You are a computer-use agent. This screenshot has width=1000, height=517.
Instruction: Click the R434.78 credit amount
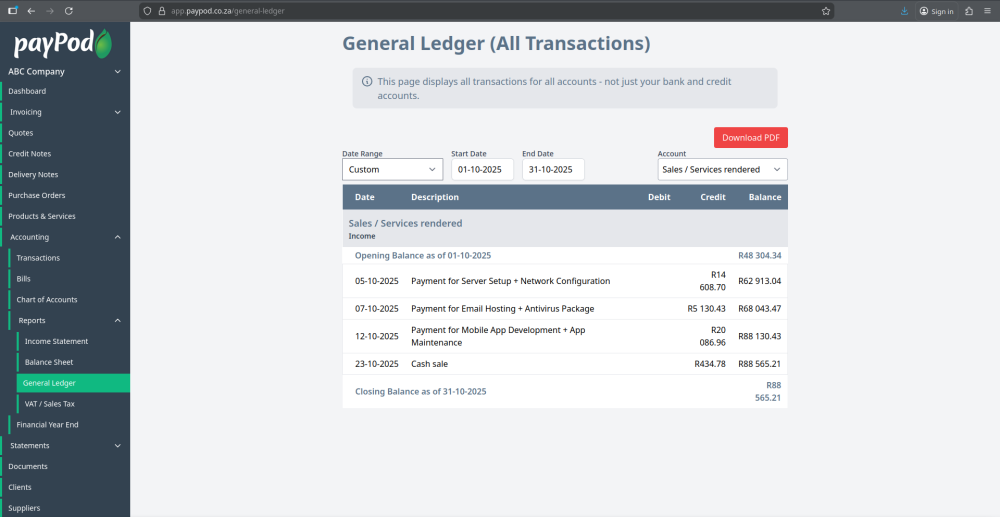point(710,364)
